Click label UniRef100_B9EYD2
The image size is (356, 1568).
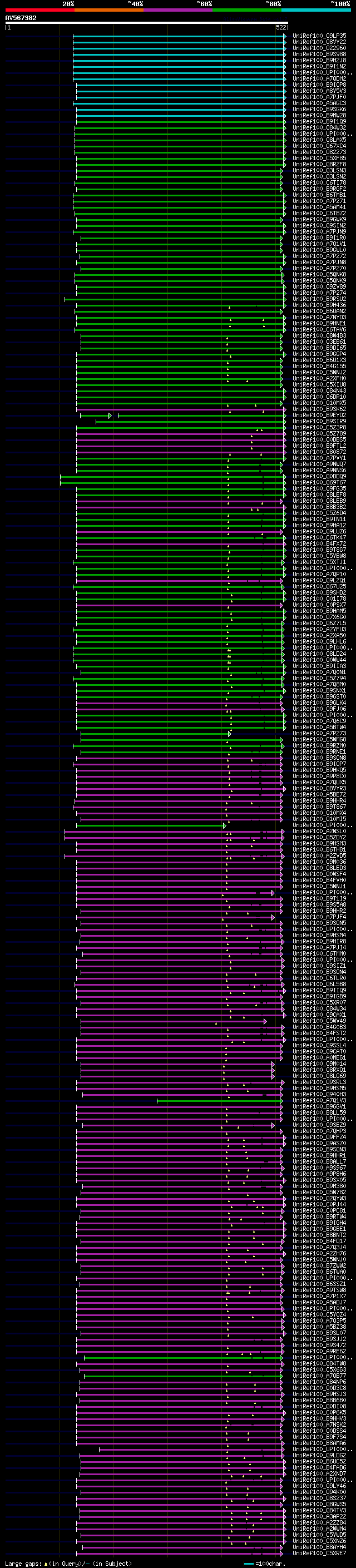(x=319, y=415)
